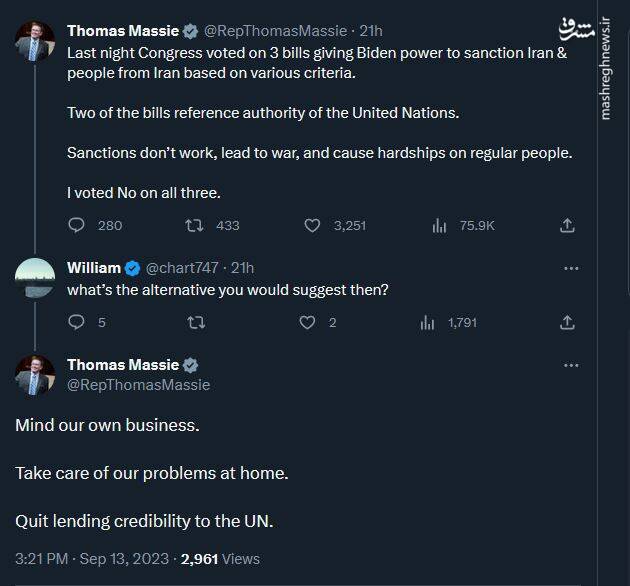Image resolution: width=630 pixels, height=586 pixels.
Task: Click Thomas Massie's avatar on the reply tweet
Action: pyautogui.click(x=35, y=375)
